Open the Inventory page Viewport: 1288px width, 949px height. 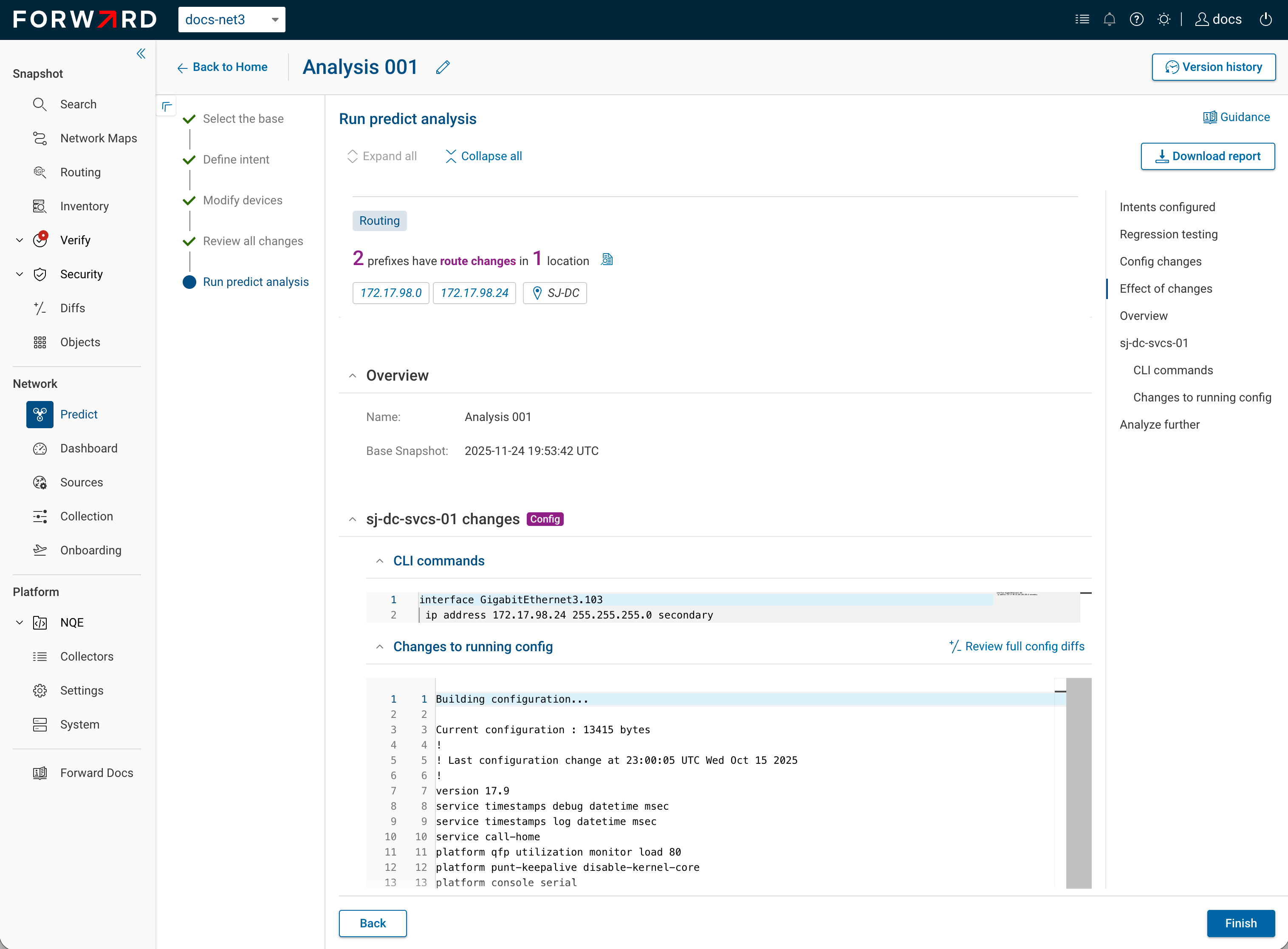[85, 206]
